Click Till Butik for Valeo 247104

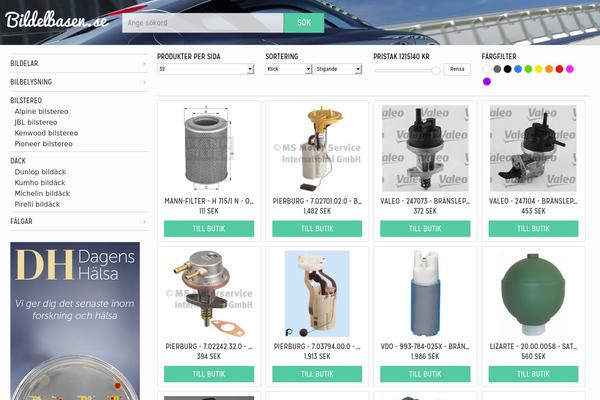pos(533,229)
